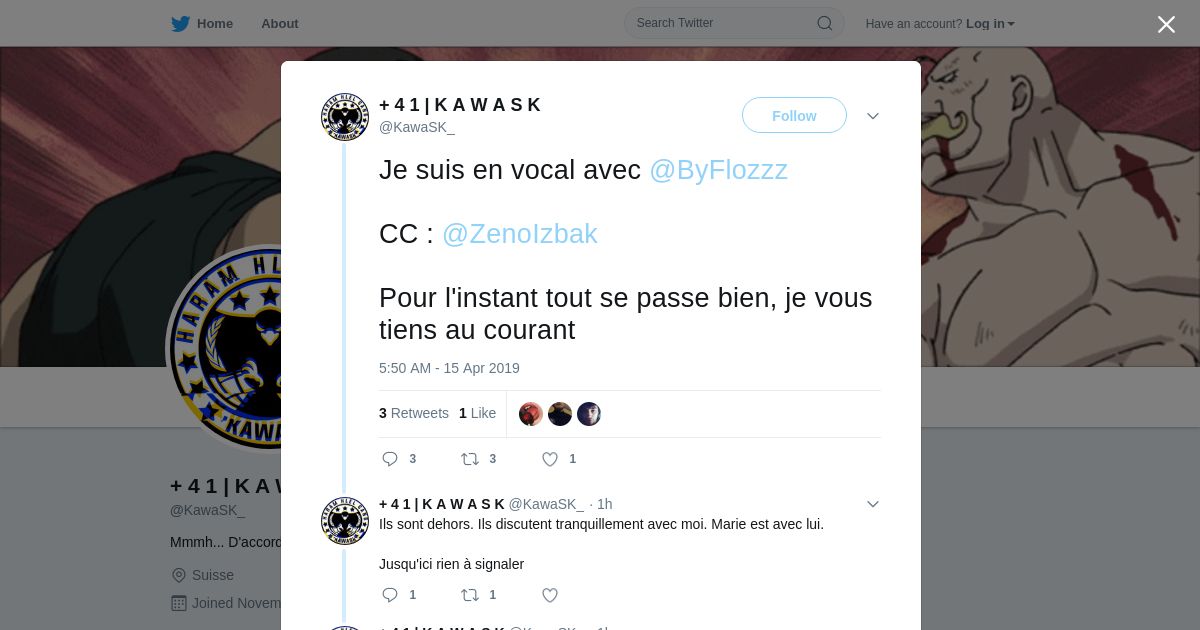Retweet the main tweet
The width and height of the screenshot is (1200, 630).
(x=470, y=459)
